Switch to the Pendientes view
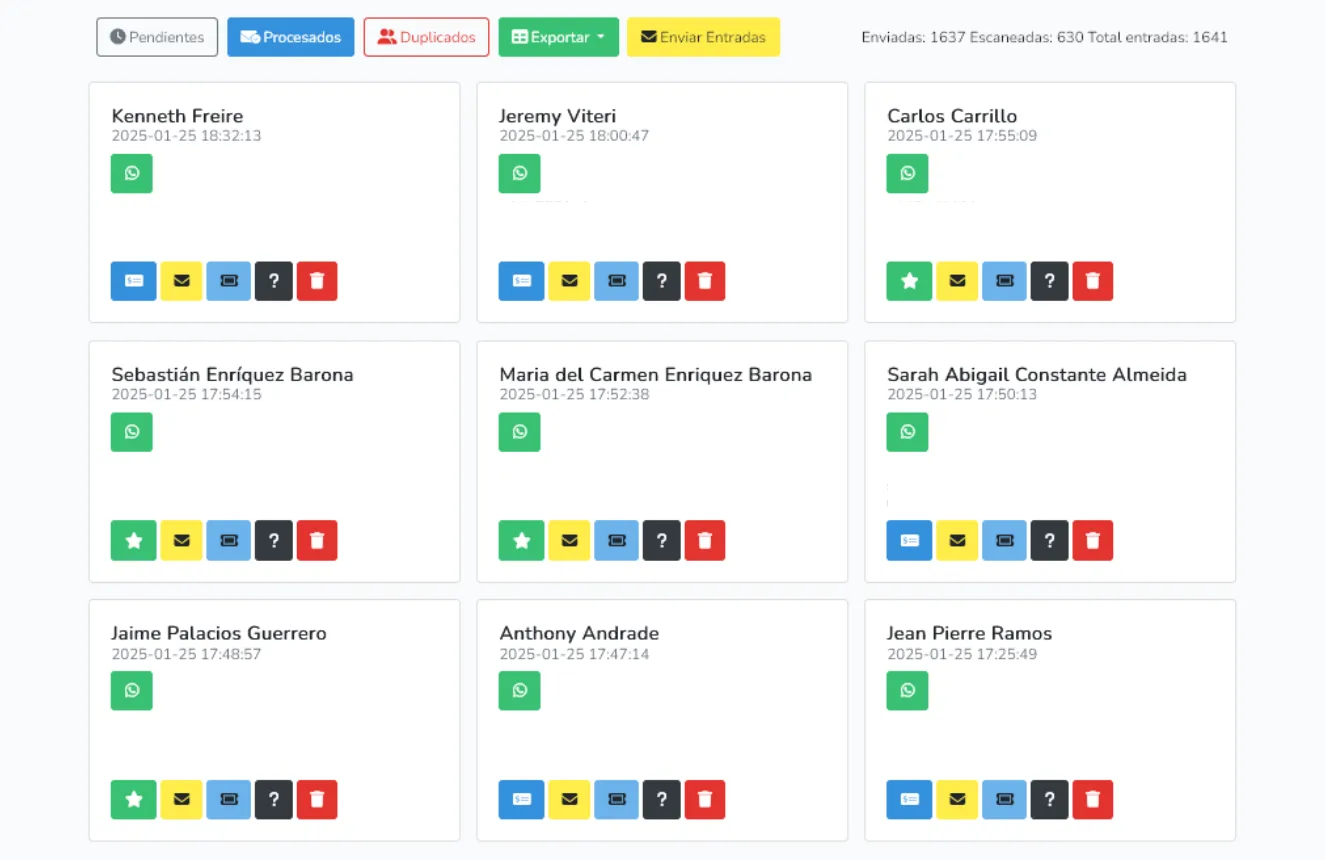 click(157, 36)
